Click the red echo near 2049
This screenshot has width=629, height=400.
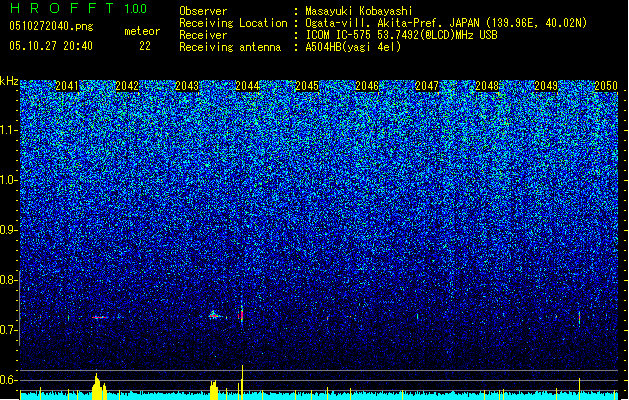[579, 317]
